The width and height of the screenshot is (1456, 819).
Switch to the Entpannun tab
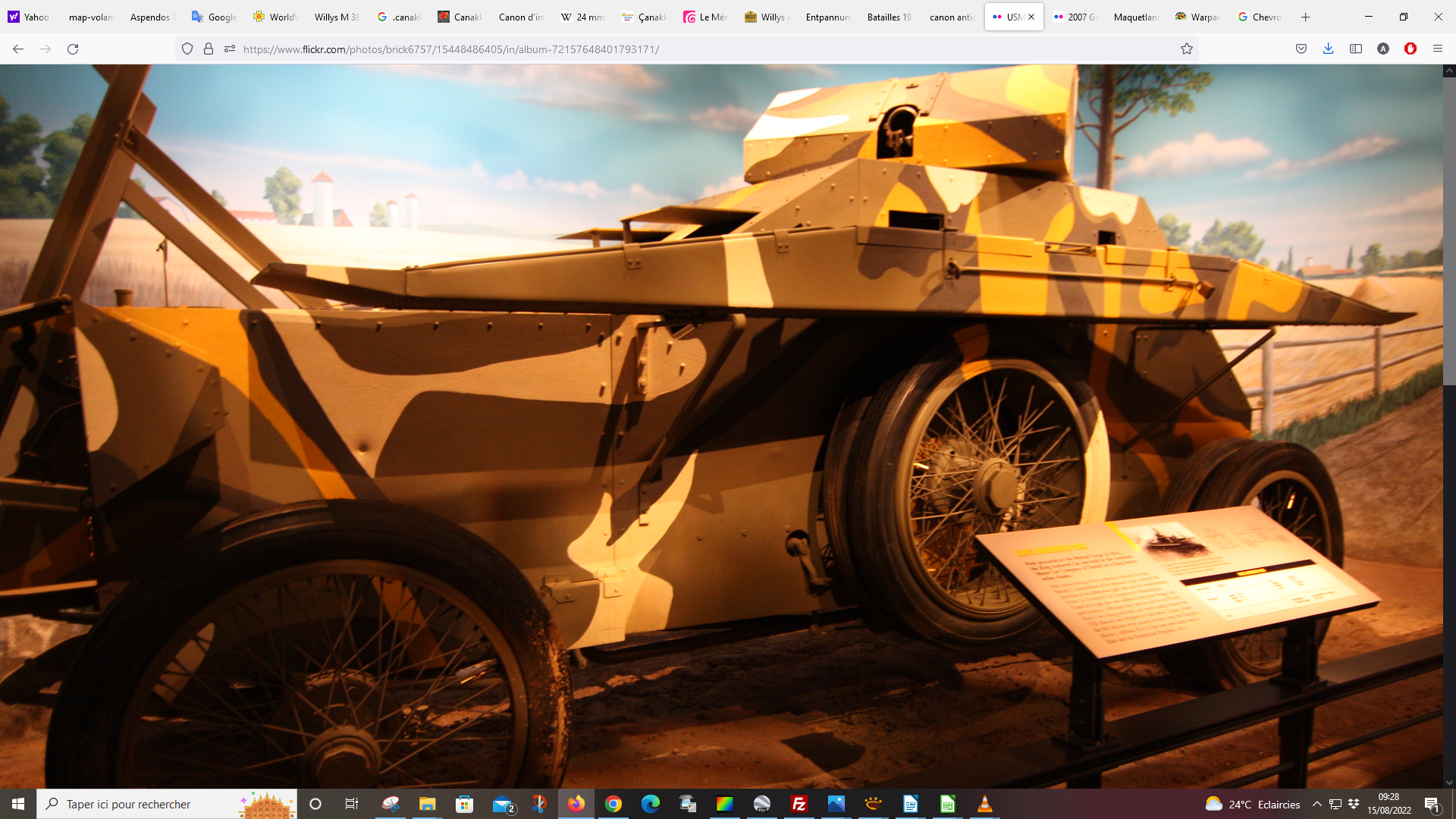[x=828, y=17]
